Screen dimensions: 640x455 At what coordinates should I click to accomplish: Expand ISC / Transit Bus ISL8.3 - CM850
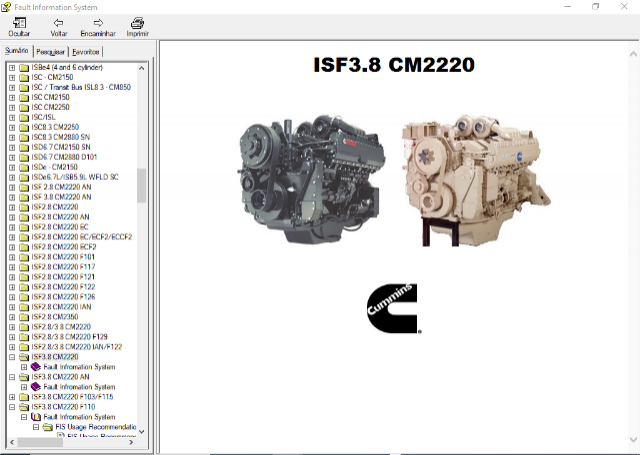point(12,87)
